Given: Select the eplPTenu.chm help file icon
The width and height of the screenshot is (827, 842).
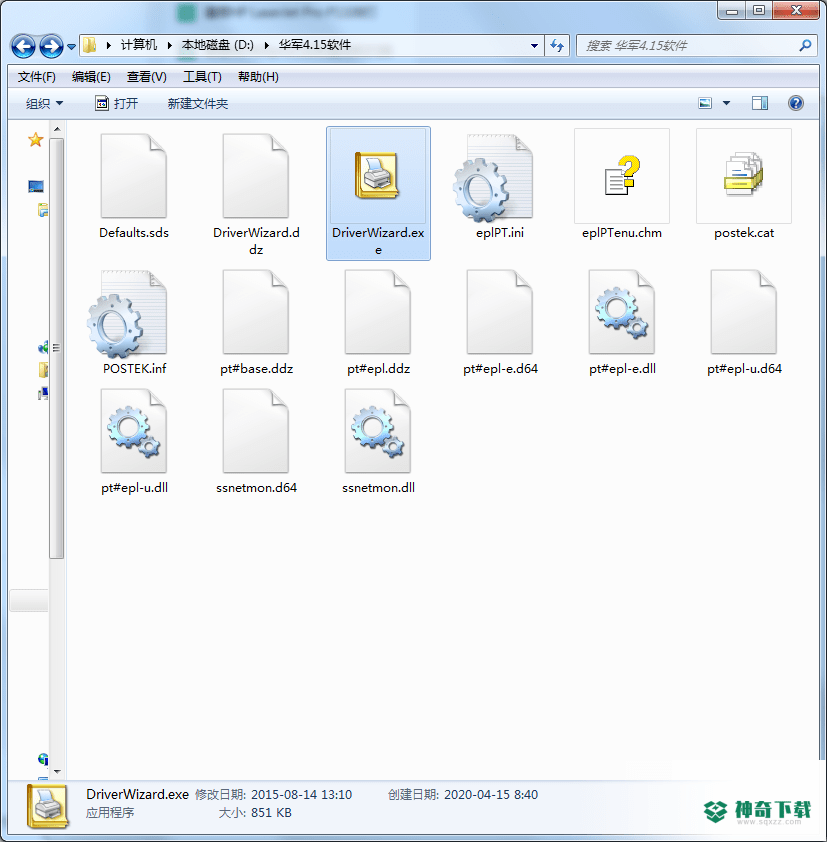Looking at the screenshot, I should (x=622, y=176).
